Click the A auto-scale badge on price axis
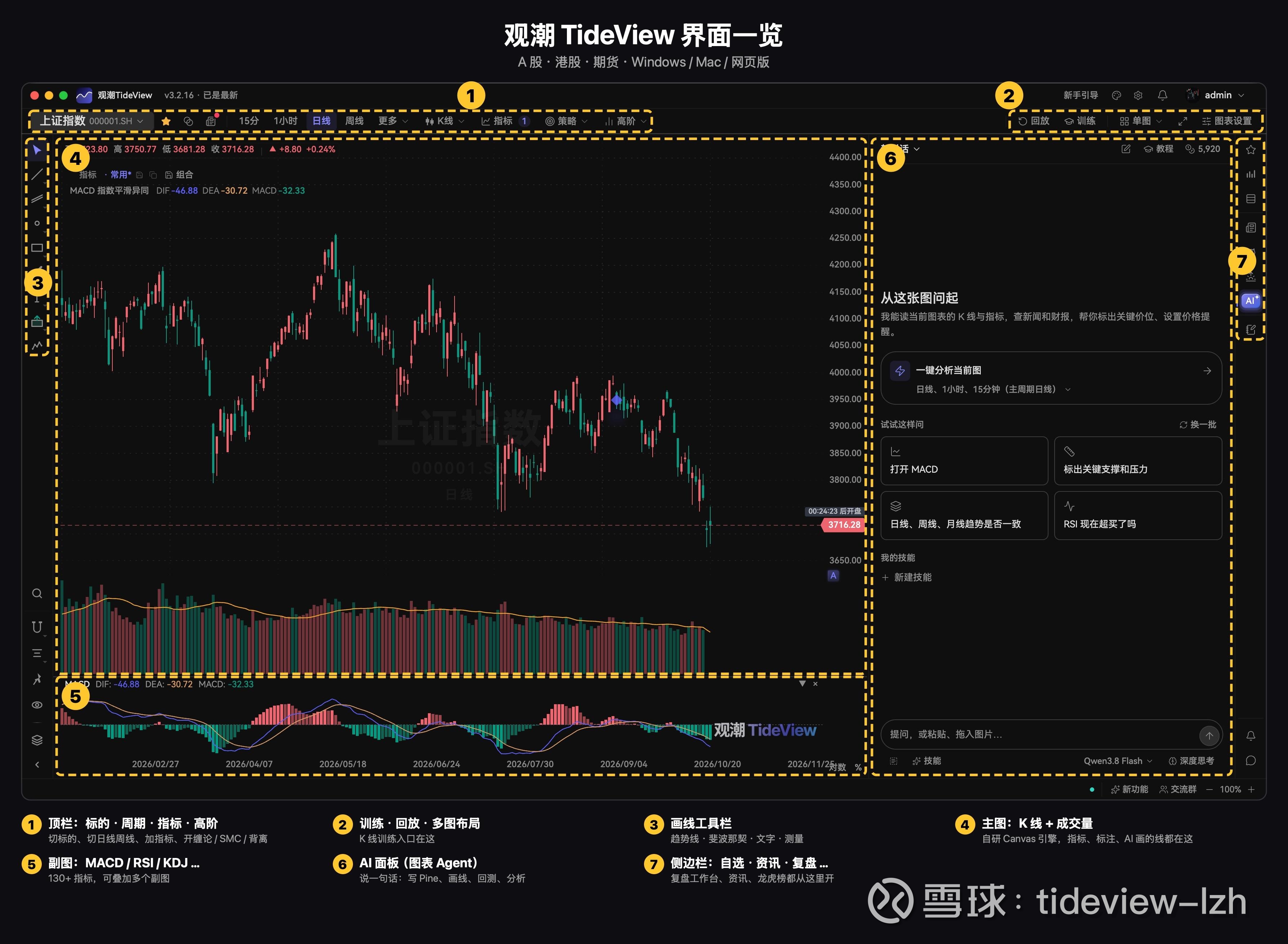Viewport: 1288px width, 944px height. click(833, 575)
